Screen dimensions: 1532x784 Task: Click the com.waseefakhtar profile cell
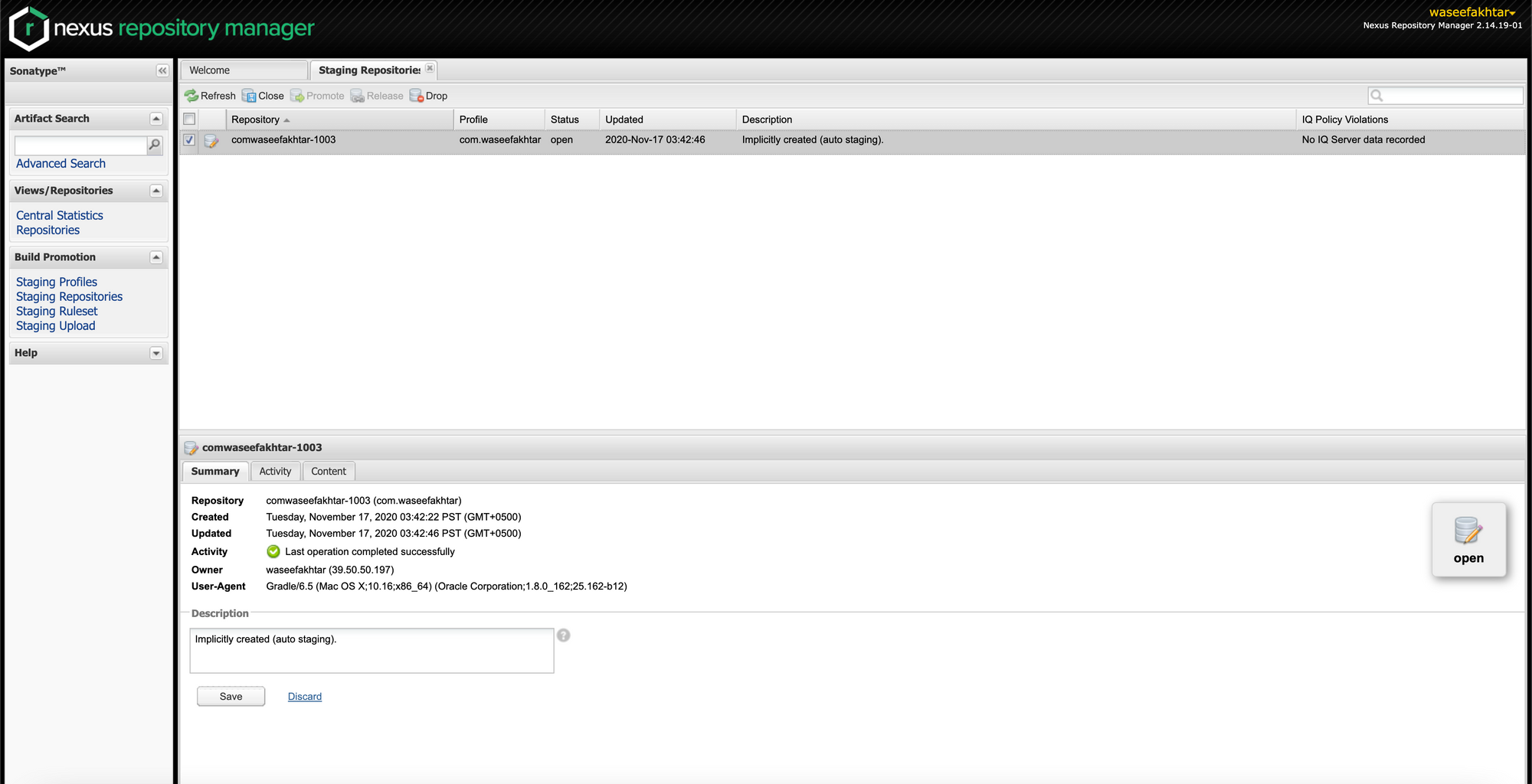(x=500, y=140)
